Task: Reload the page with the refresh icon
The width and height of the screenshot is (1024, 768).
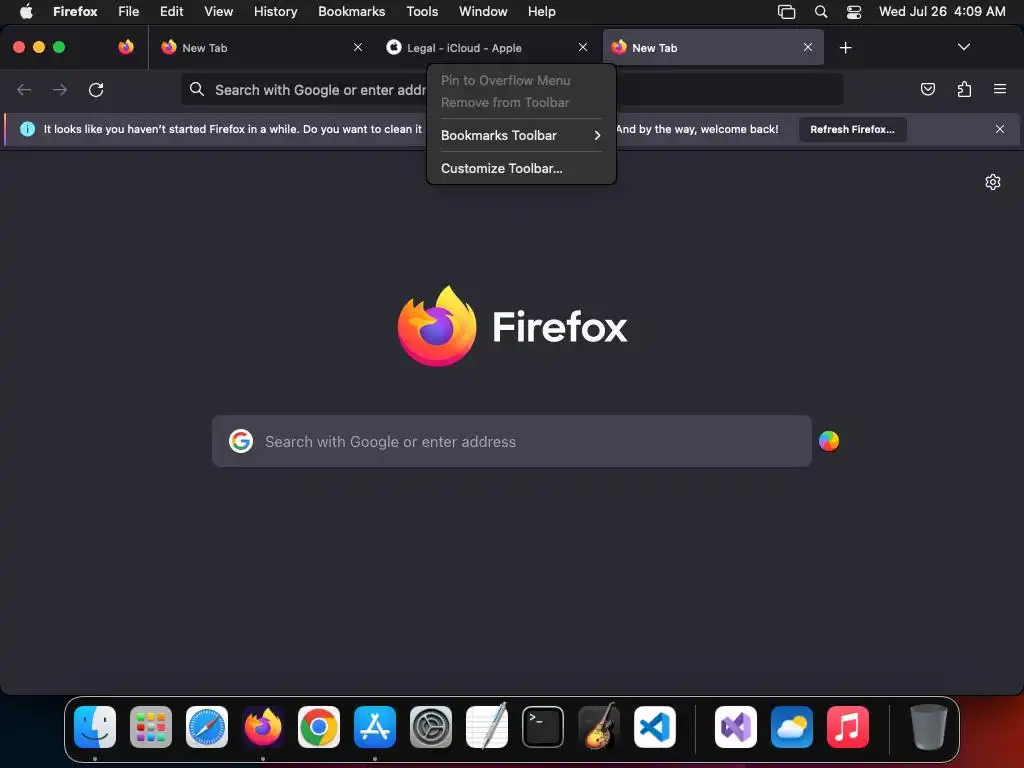Action: (x=96, y=89)
